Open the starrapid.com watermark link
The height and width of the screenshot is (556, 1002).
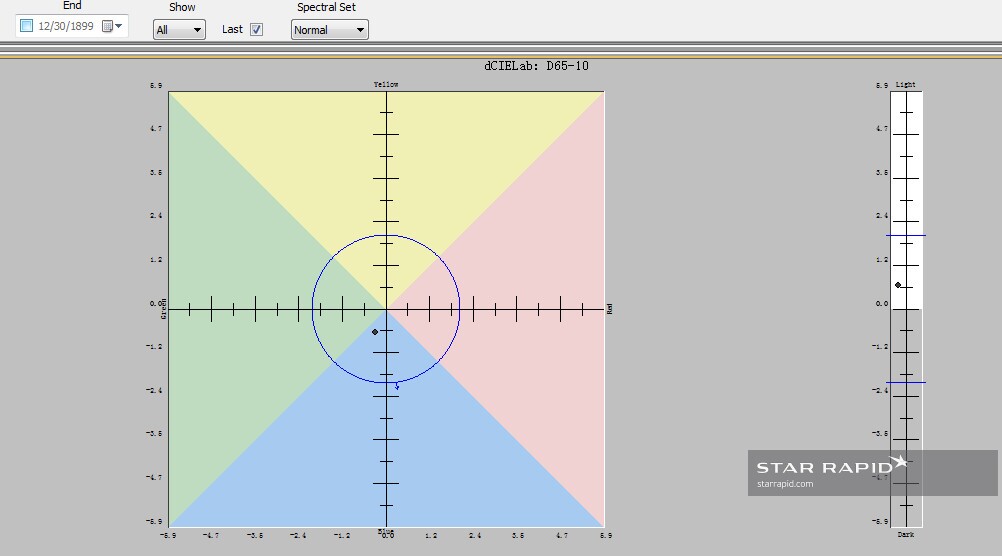pyautogui.click(x=785, y=484)
